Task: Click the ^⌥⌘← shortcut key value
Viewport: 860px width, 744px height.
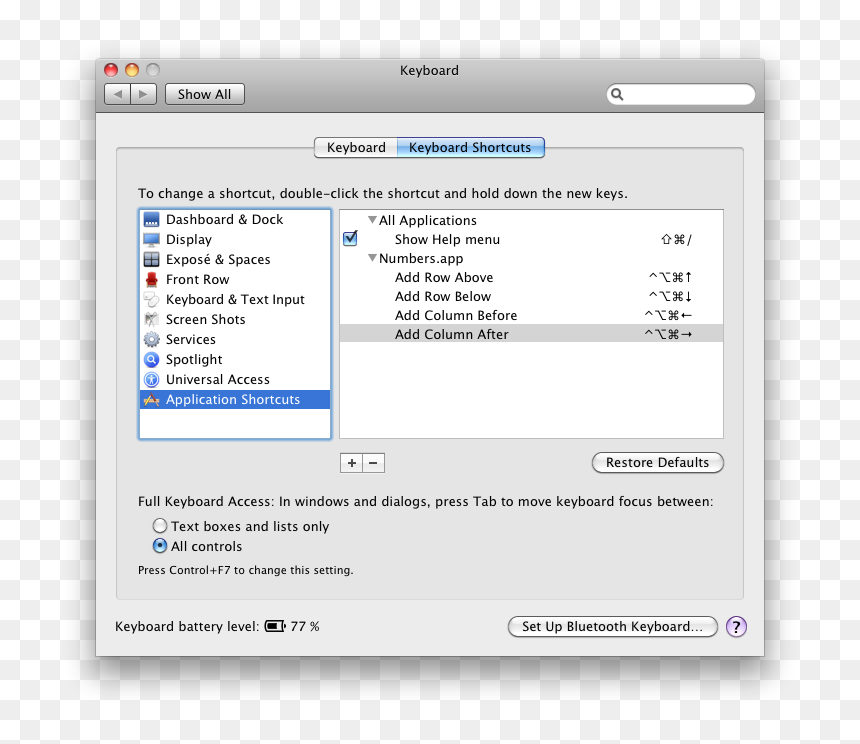Action: 668,315
